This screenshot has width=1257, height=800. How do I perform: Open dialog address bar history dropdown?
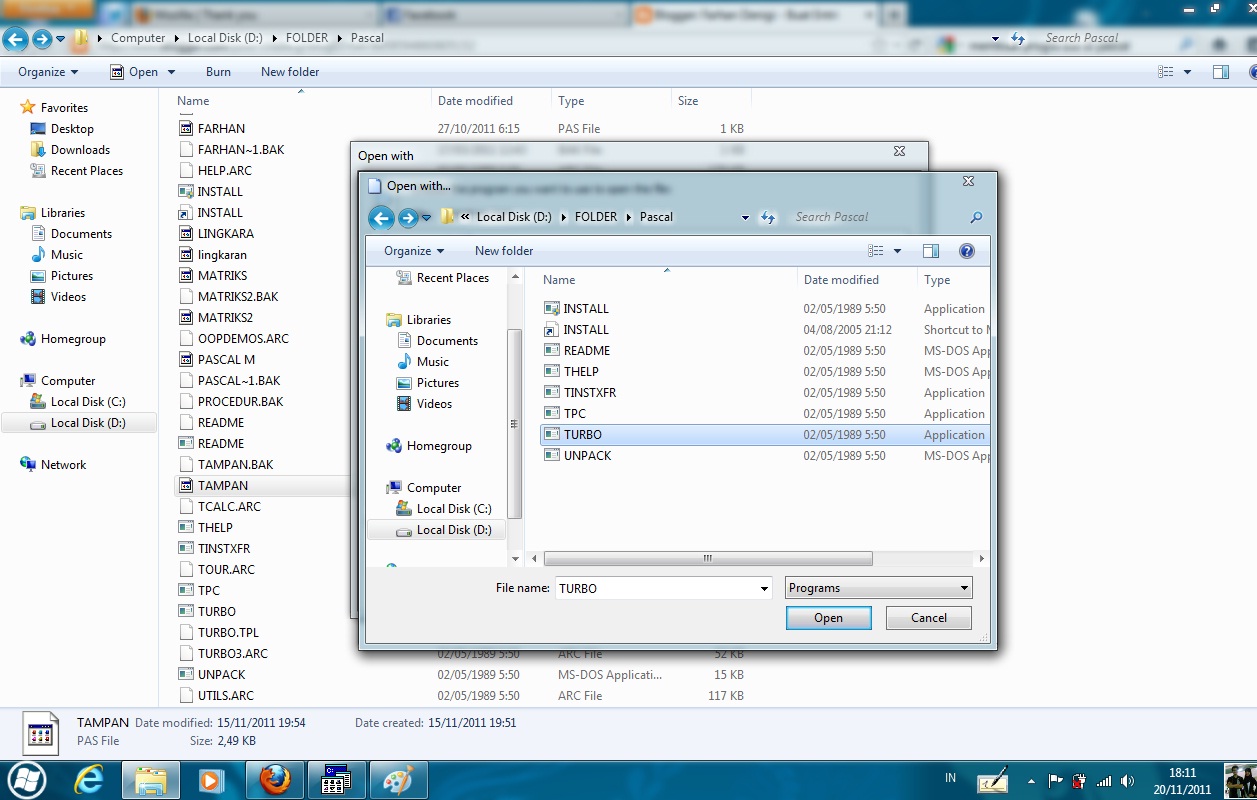click(x=745, y=217)
